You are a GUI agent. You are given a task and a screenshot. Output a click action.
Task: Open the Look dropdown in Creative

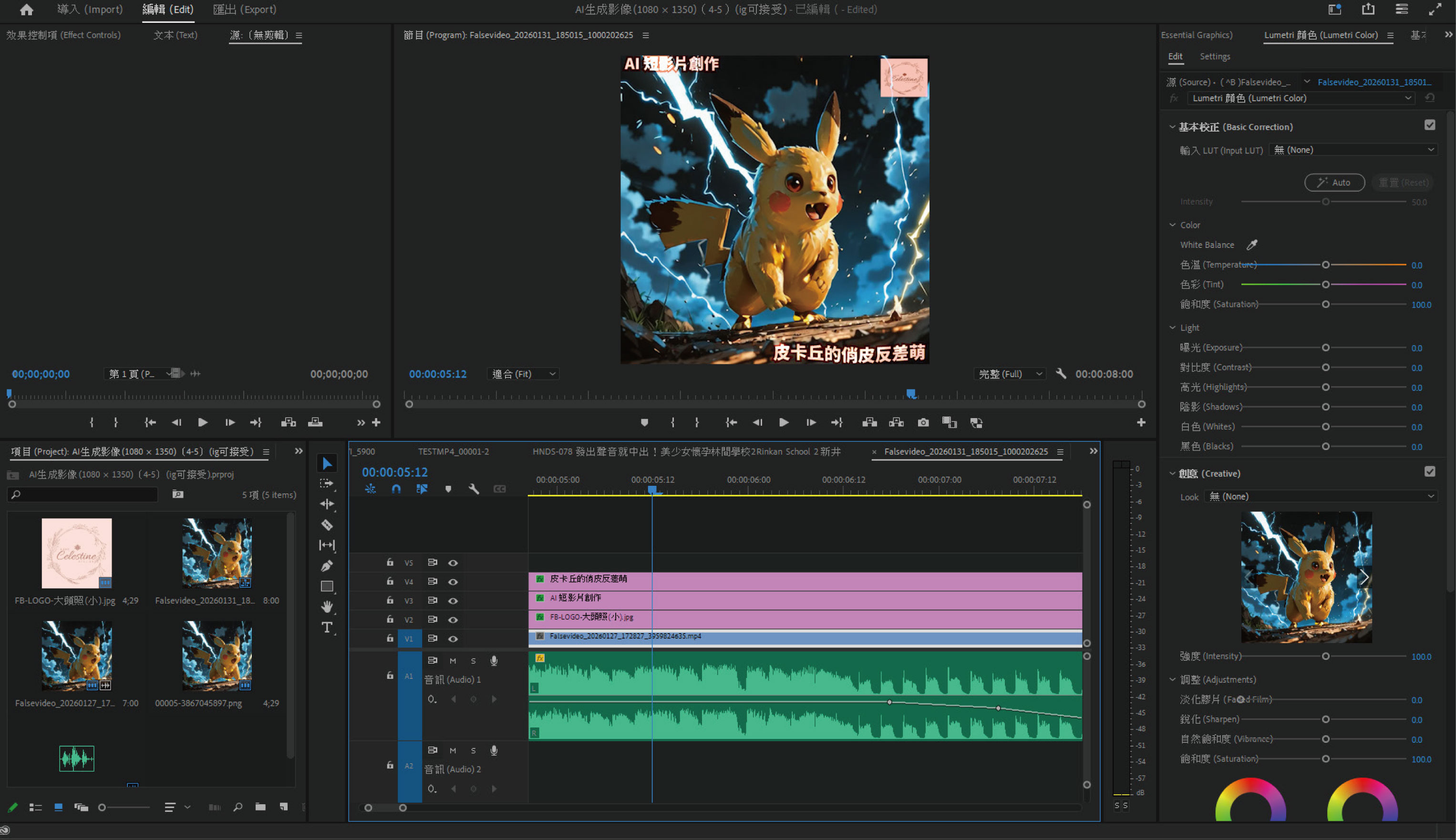(x=1321, y=496)
